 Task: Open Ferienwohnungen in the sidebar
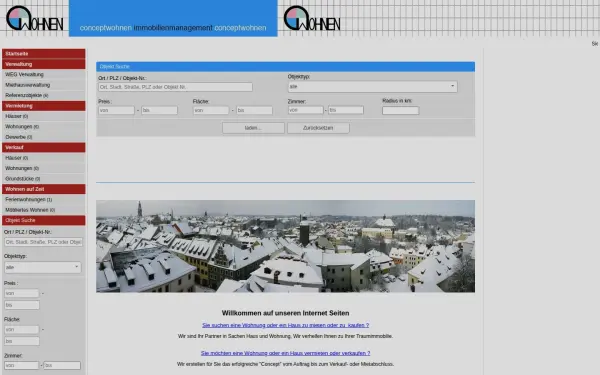pyautogui.click(x=44, y=200)
